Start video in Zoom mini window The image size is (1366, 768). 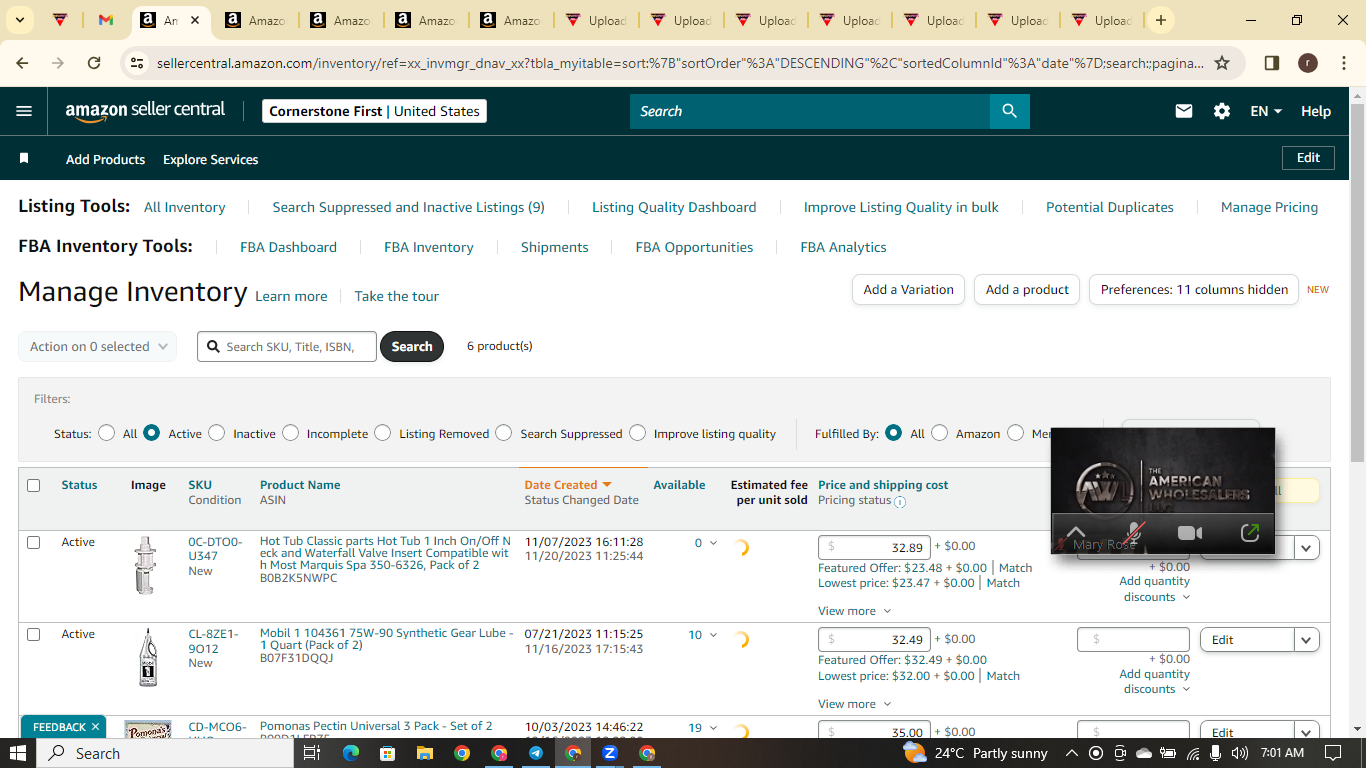click(1190, 532)
